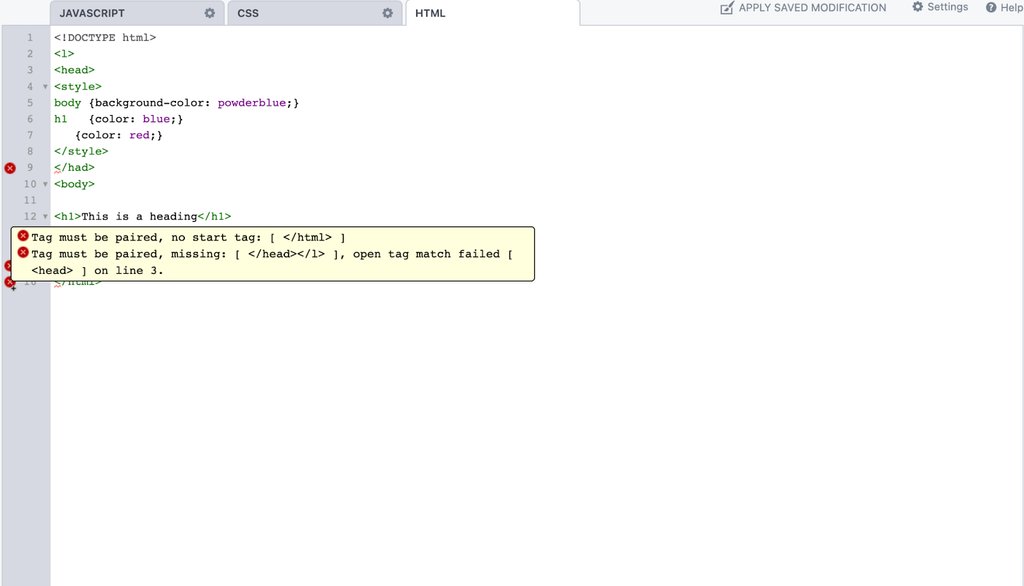The height and width of the screenshot is (586, 1024).
Task: Open the CSS panel settings gear
Action: tap(387, 13)
